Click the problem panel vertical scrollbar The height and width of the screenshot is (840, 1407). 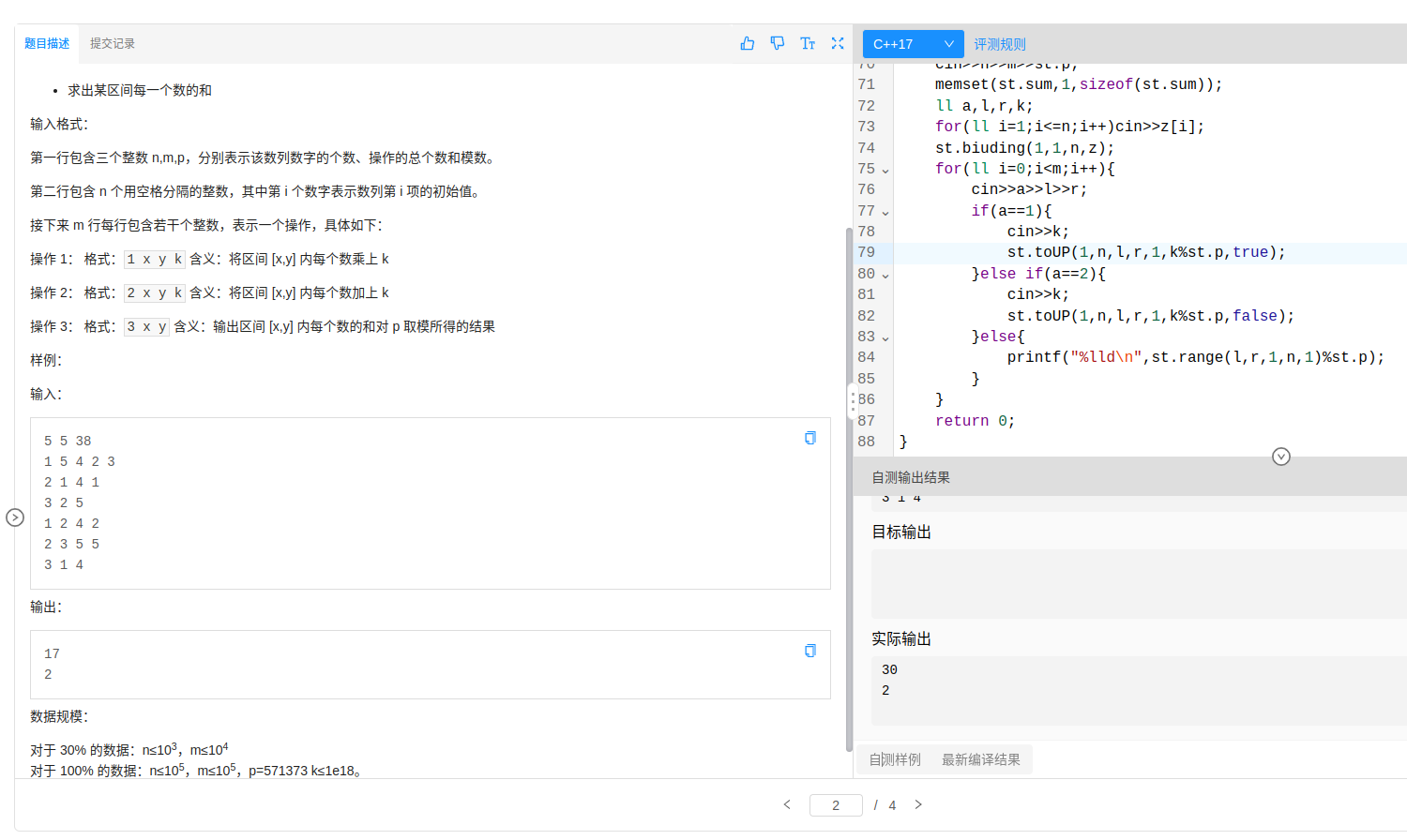(x=849, y=487)
